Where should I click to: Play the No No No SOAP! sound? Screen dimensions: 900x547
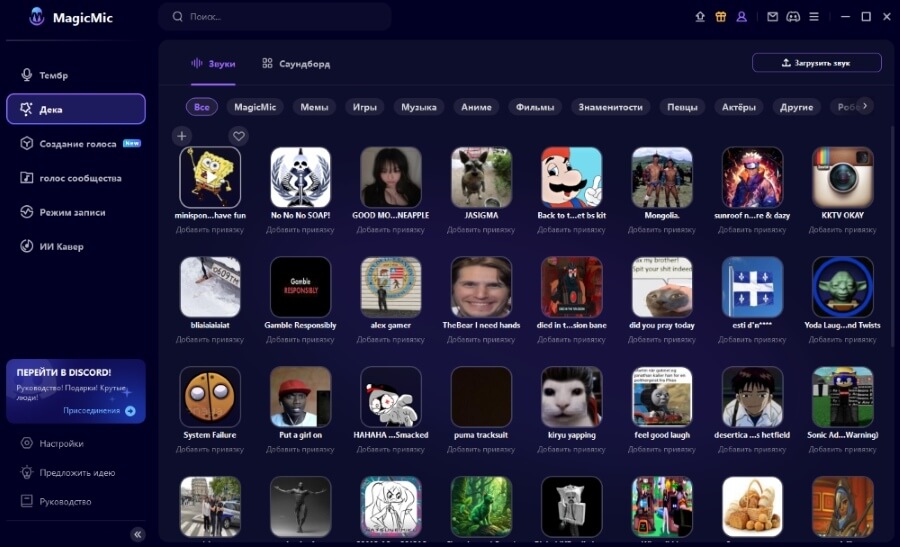(300, 177)
